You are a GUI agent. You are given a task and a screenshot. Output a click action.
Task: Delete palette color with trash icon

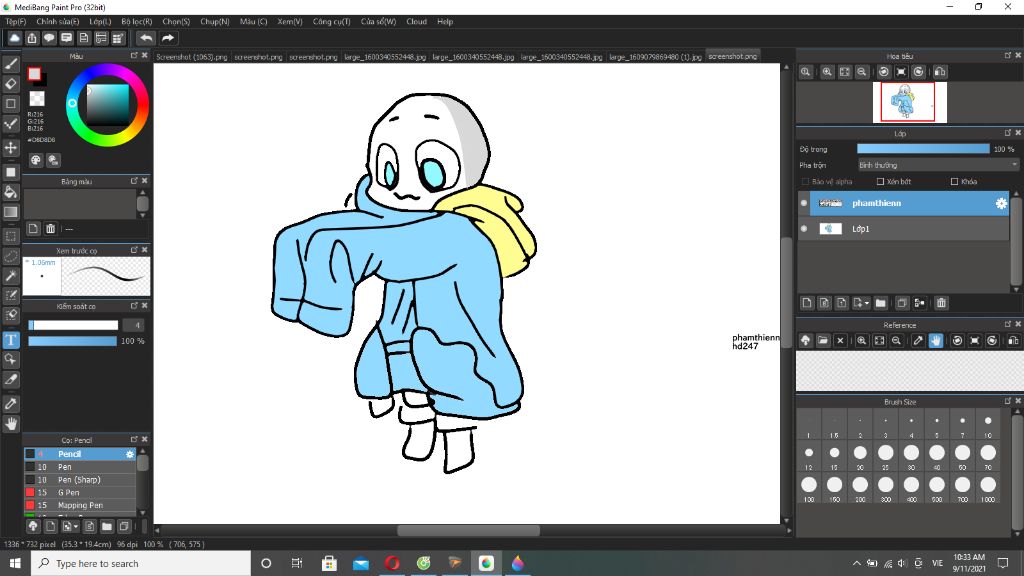[x=50, y=229]
